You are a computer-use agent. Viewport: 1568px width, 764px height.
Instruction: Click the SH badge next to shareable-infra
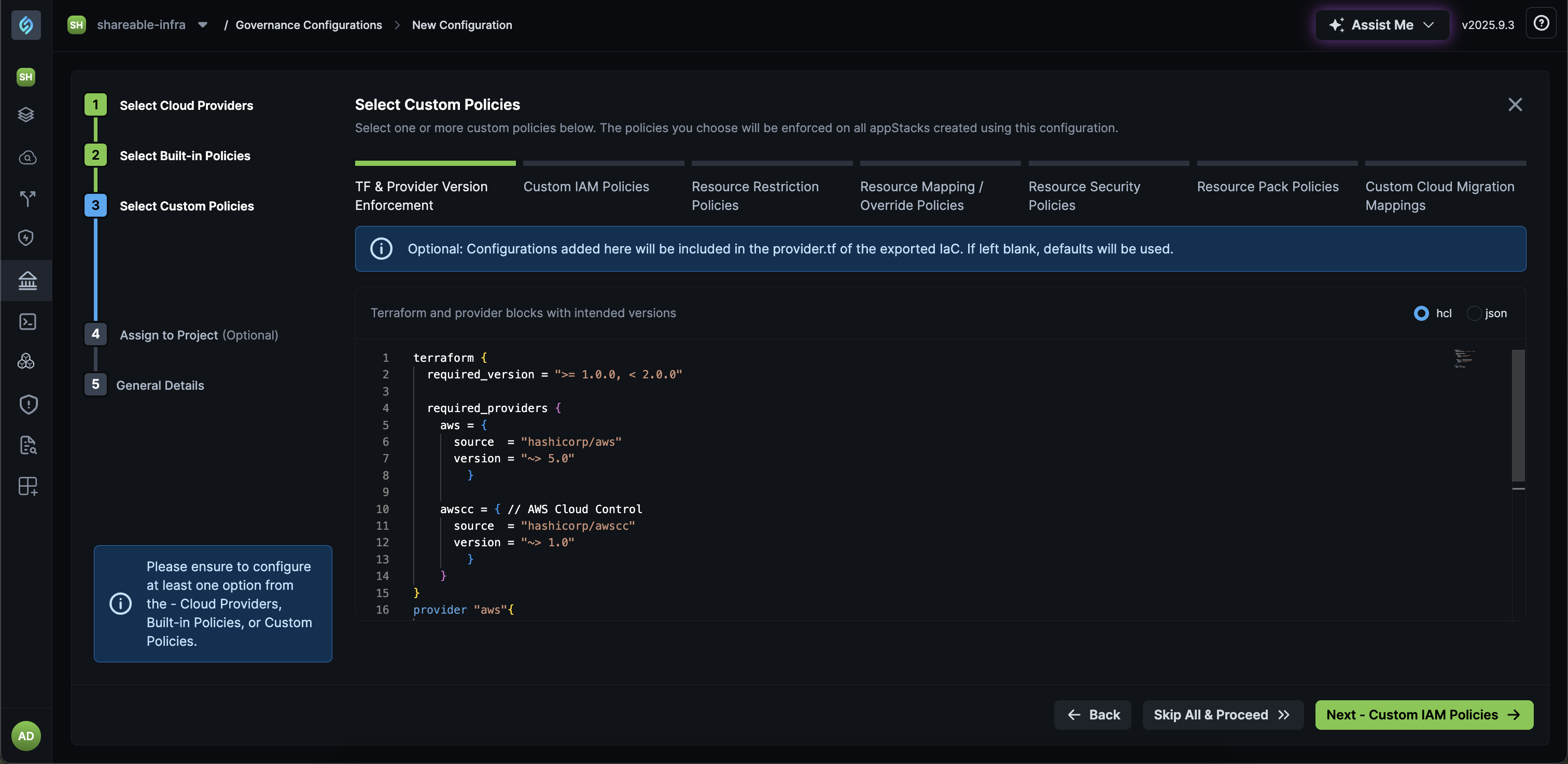pyautogui.click(x=76, y=25)
